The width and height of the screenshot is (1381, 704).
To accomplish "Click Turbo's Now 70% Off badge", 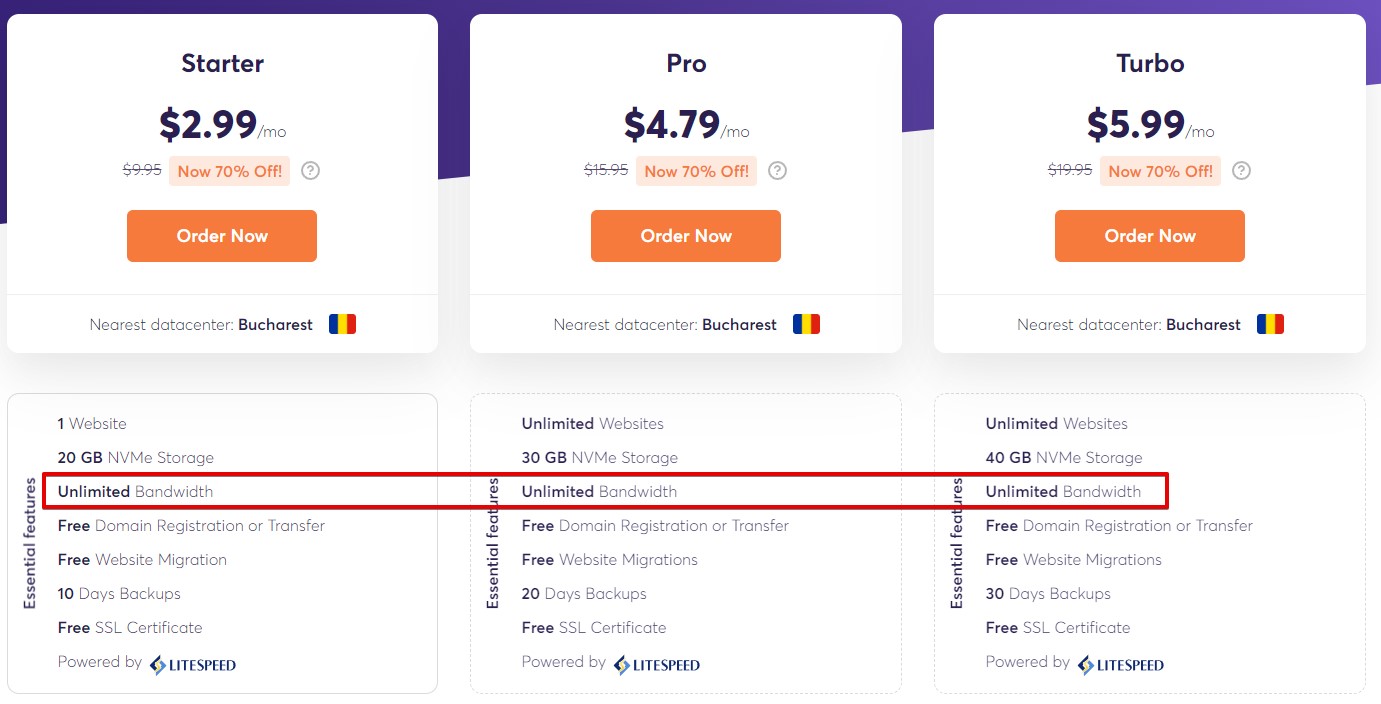I will pos(1161,171).
